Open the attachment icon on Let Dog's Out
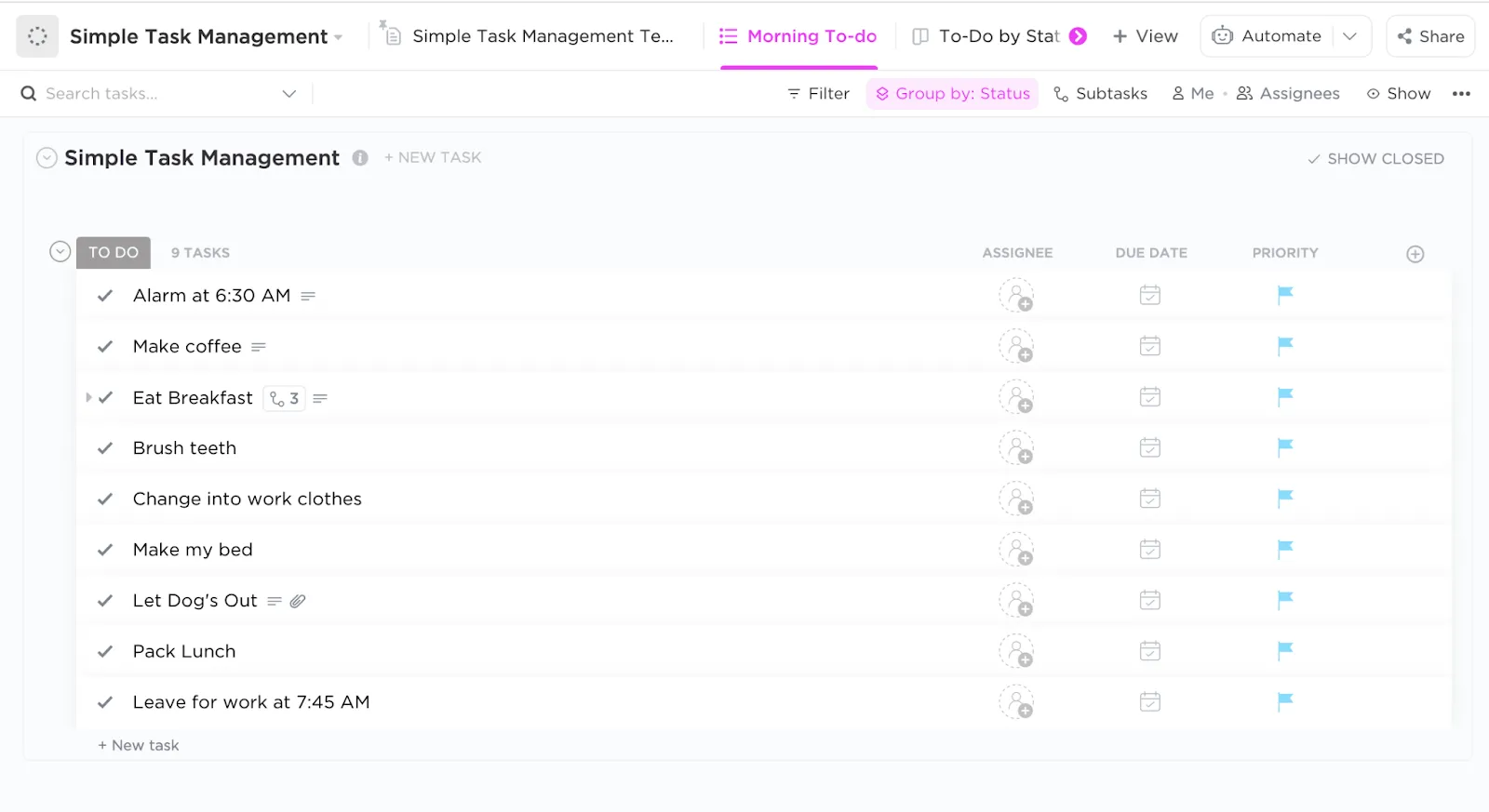 click(298, 601)
